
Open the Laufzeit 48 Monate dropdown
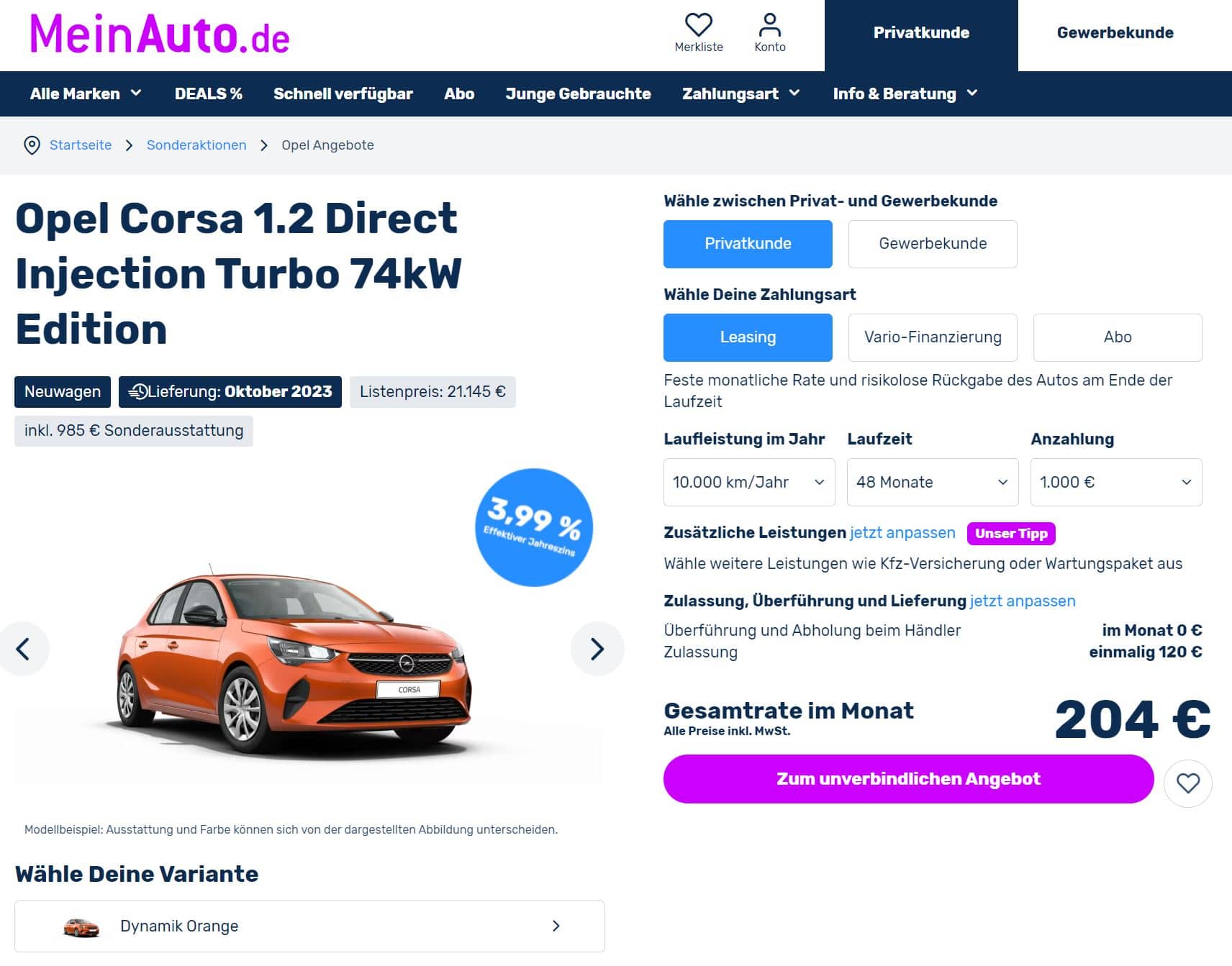tap(933, 482)
